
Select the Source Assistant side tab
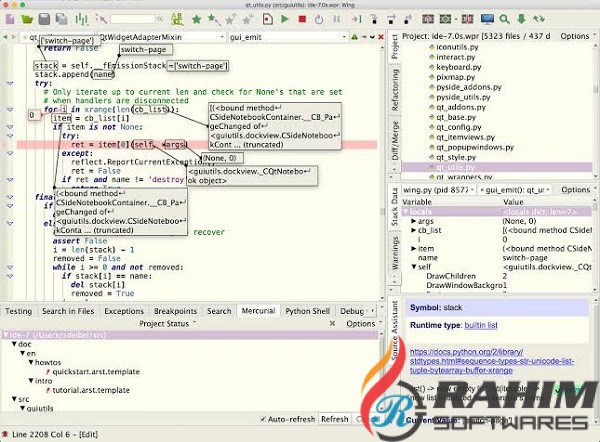tap(395, 330)
